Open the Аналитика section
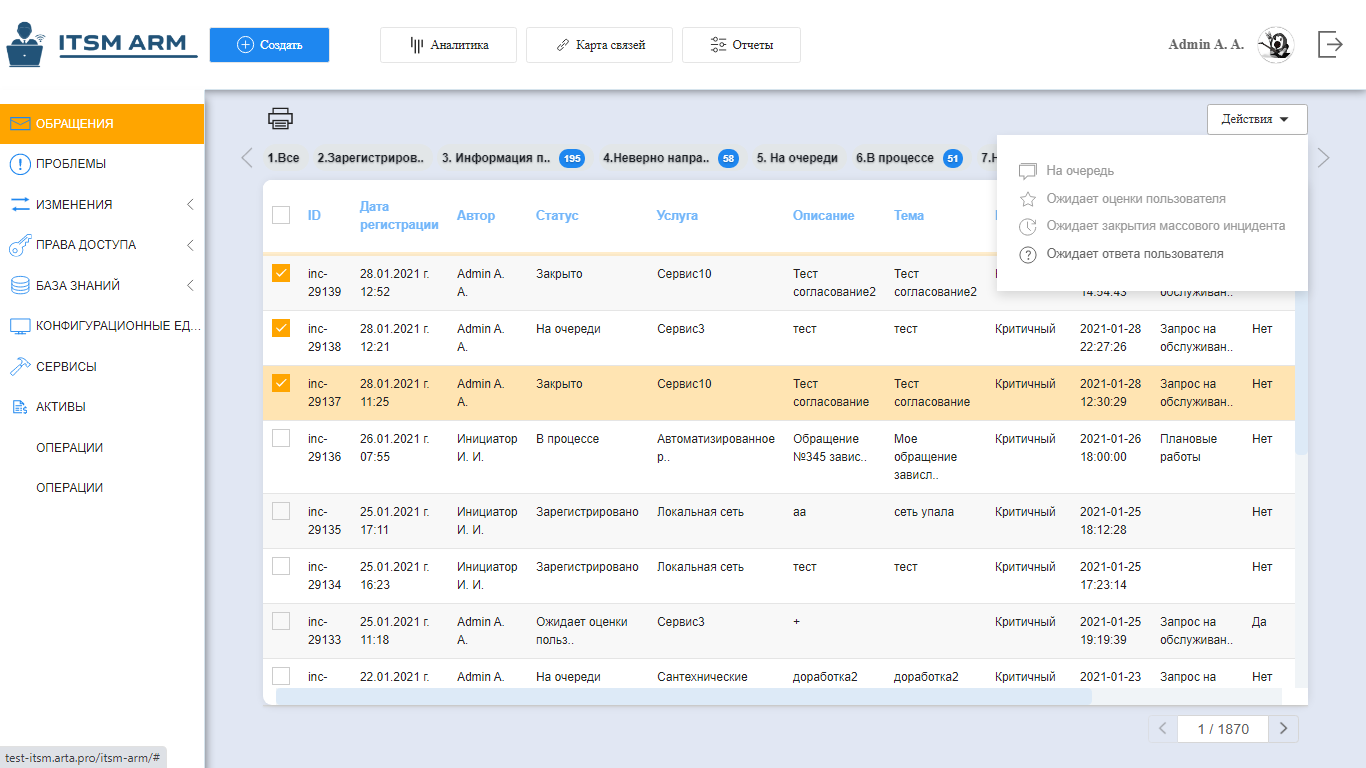 [x=448, y=45]
